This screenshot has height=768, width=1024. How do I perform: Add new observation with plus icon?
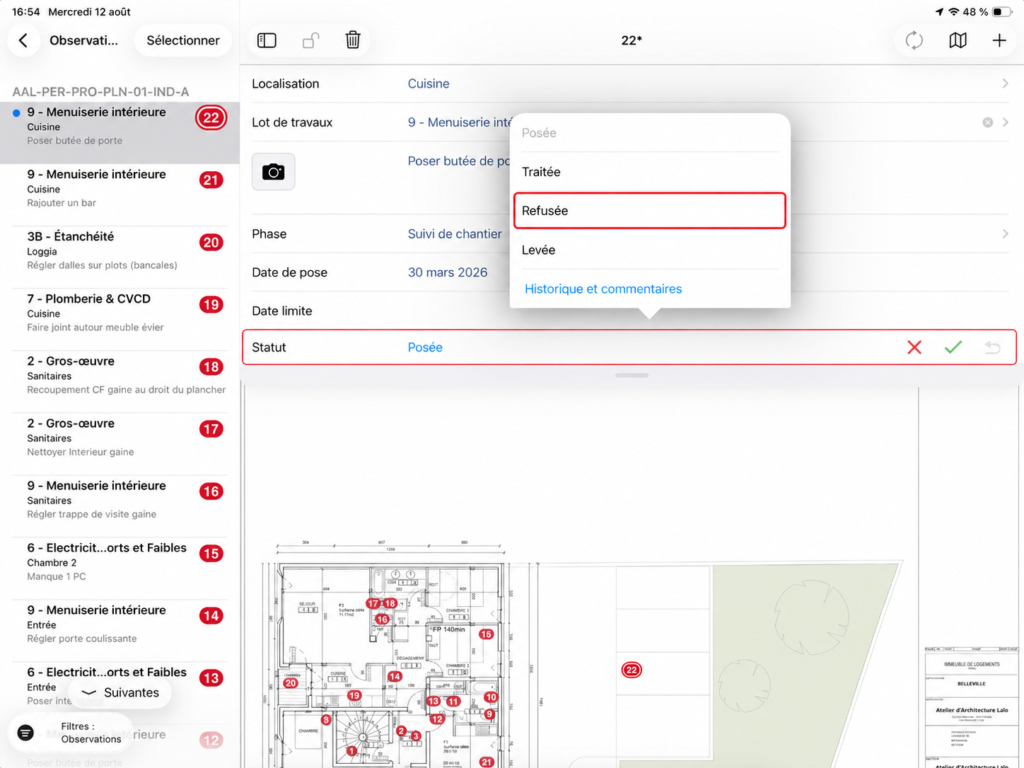point(999,40)
